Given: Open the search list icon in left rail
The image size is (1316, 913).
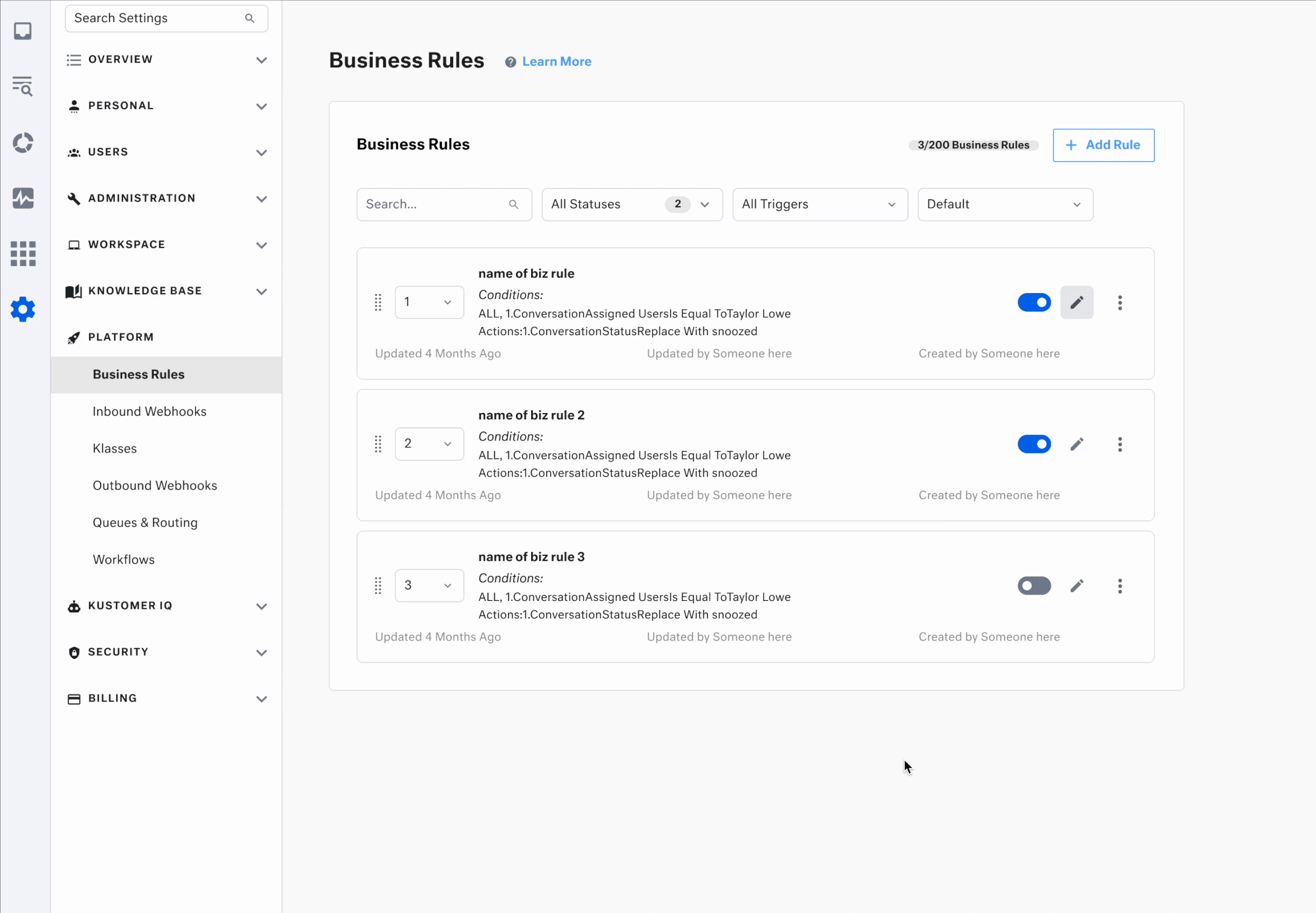Looking at the screenshot, I should point(23,86).
